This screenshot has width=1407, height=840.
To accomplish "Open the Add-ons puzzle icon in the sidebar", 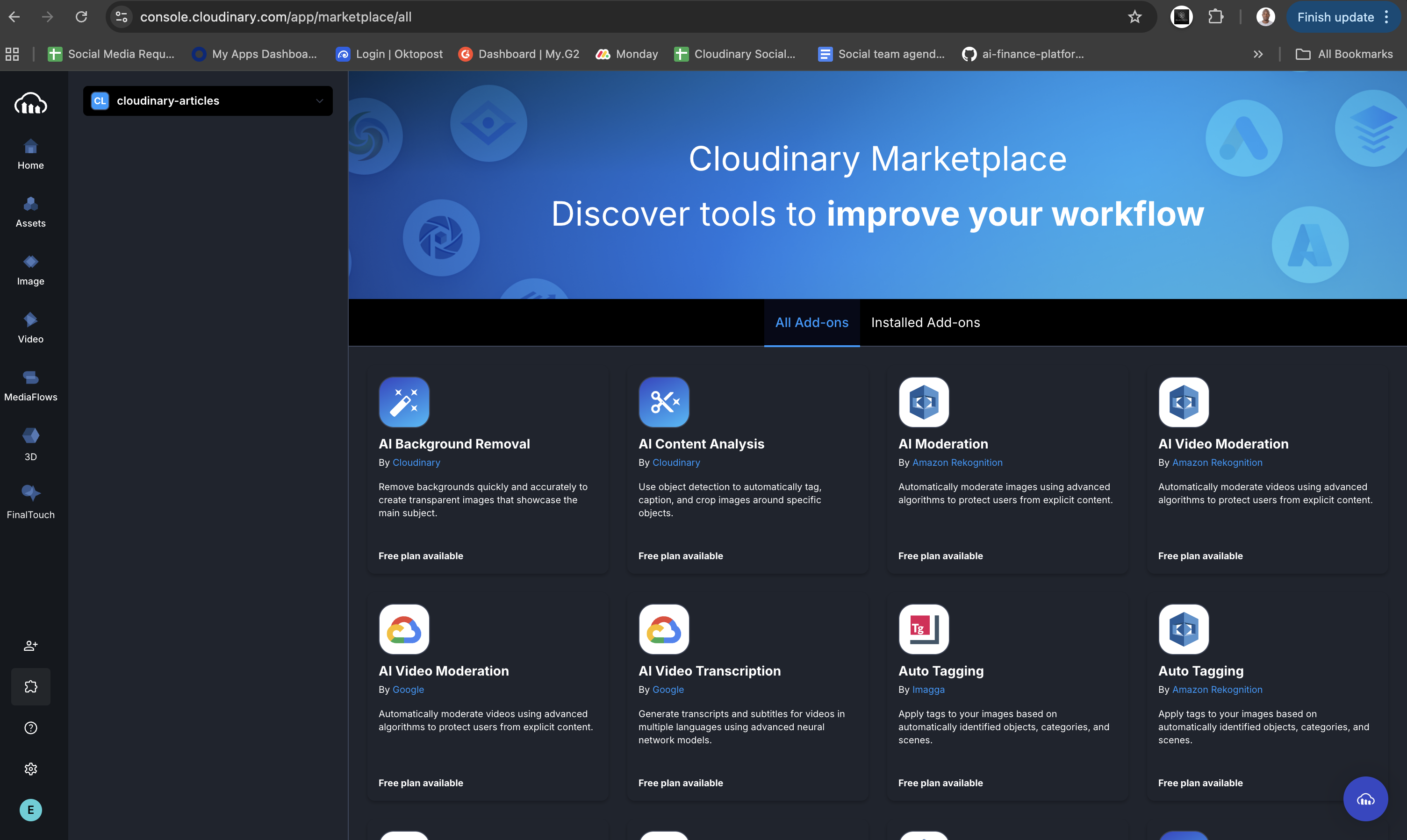I will click(30, 686).
